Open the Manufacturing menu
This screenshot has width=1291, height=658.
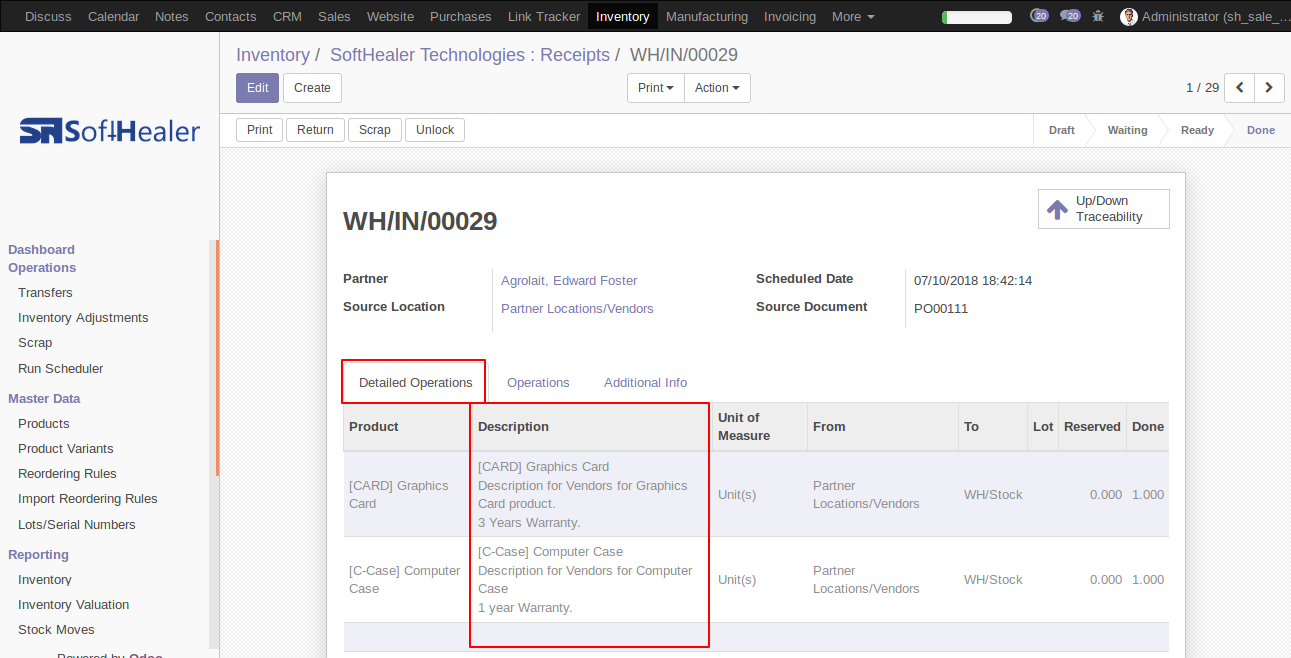707,16
